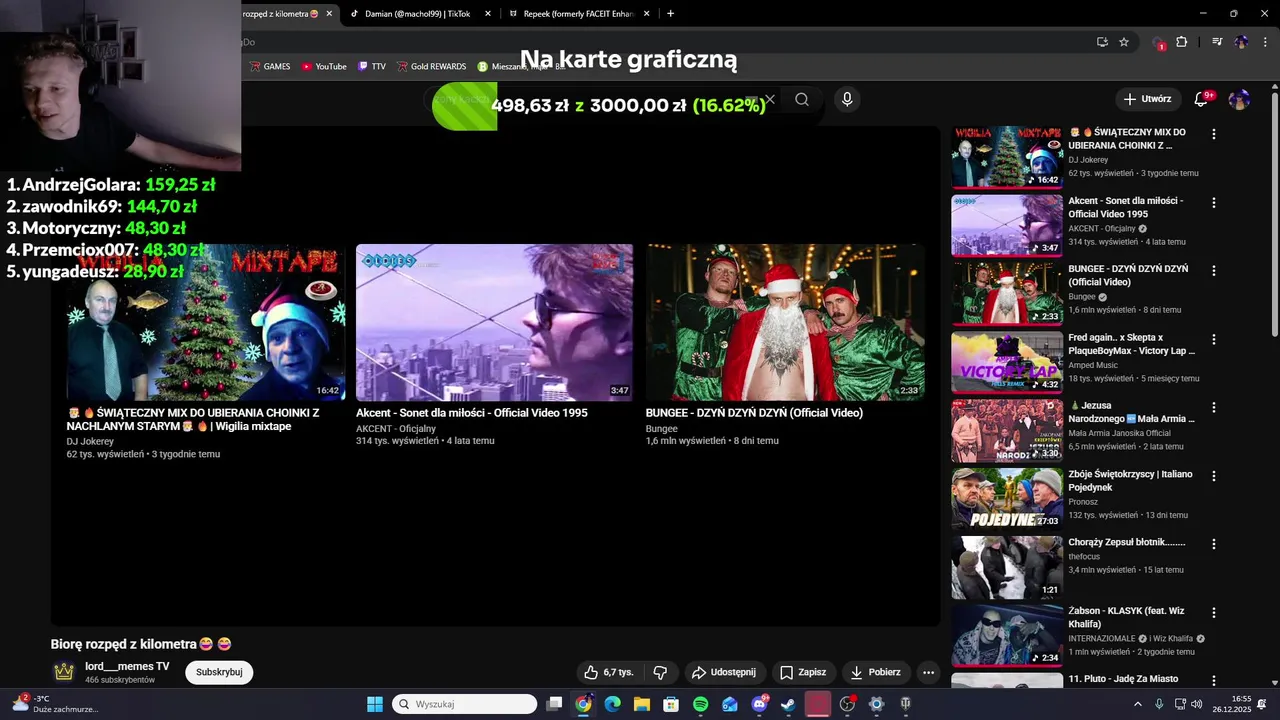The height and width of the screenshot is (720, 1280).
Task: Open Windows Start menu
Action: pos(375,704)
